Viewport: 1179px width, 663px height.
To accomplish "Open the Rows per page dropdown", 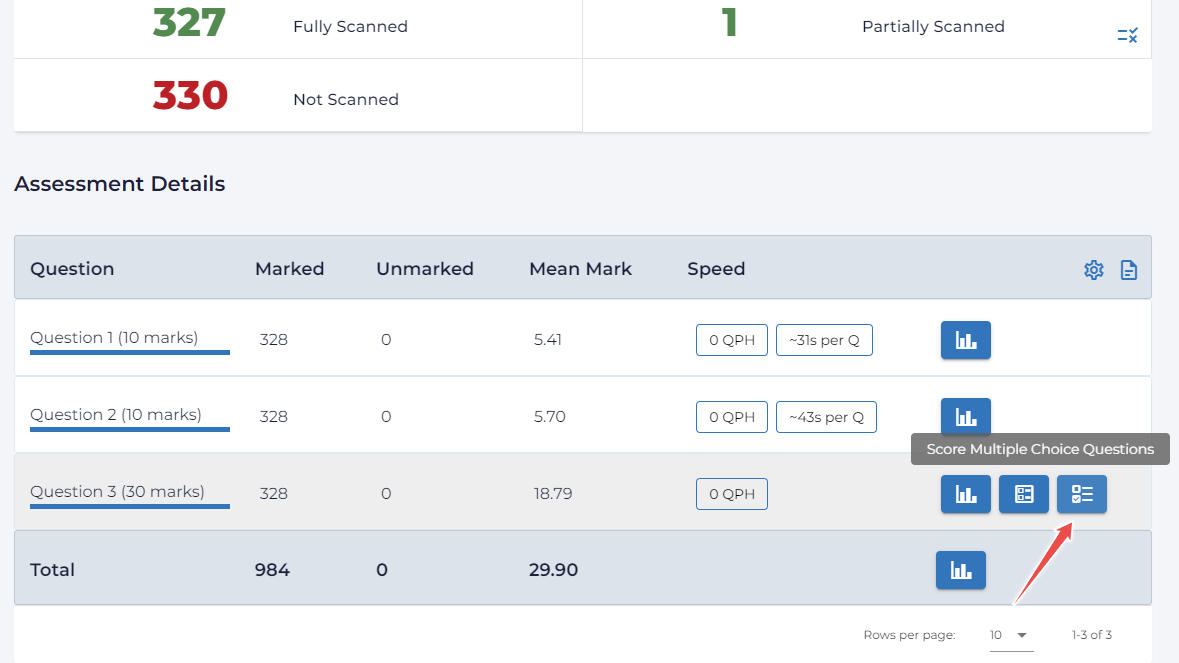I will (x=1010, y=635).
